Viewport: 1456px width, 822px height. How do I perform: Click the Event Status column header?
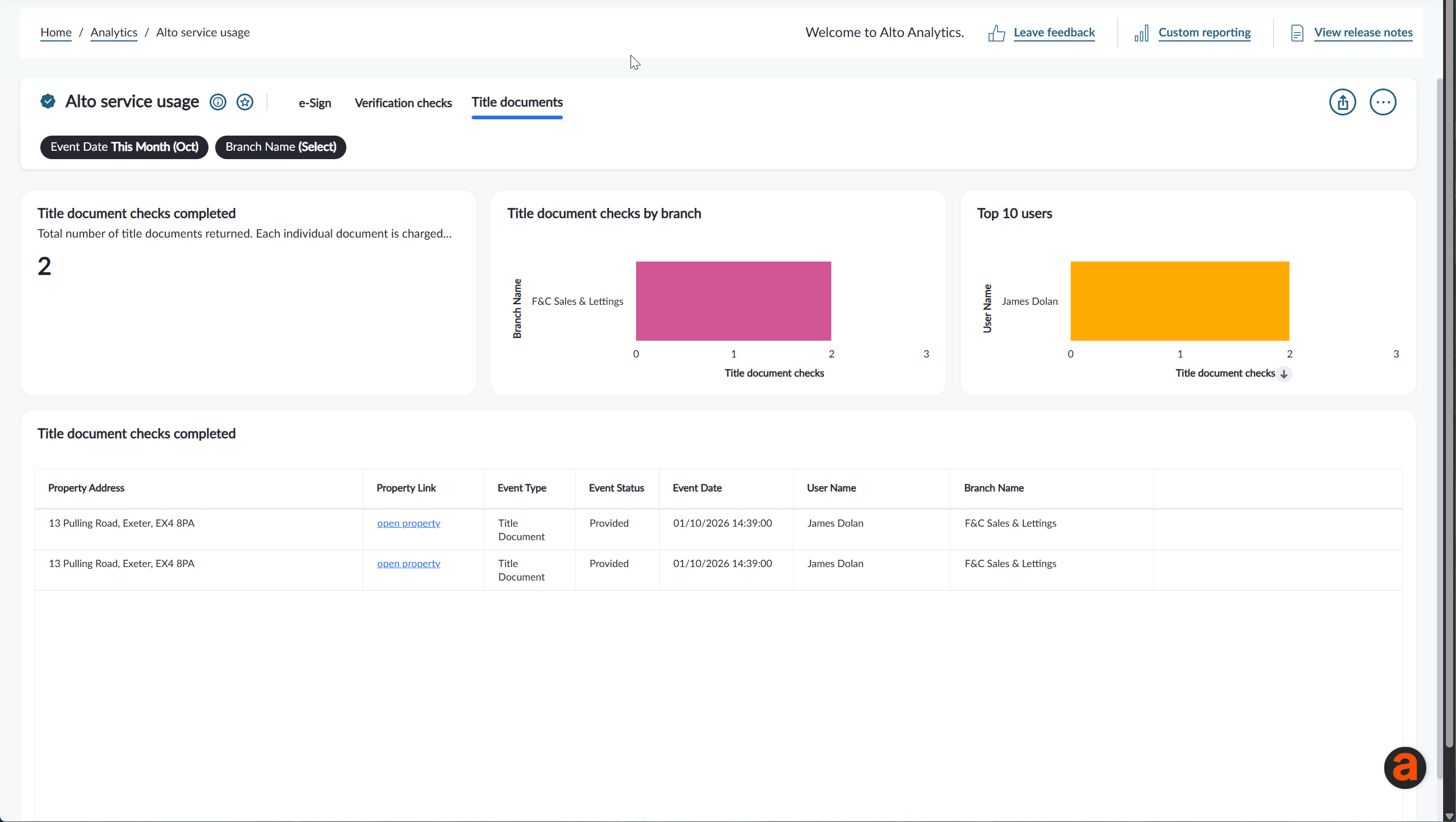tap(616, 488)
